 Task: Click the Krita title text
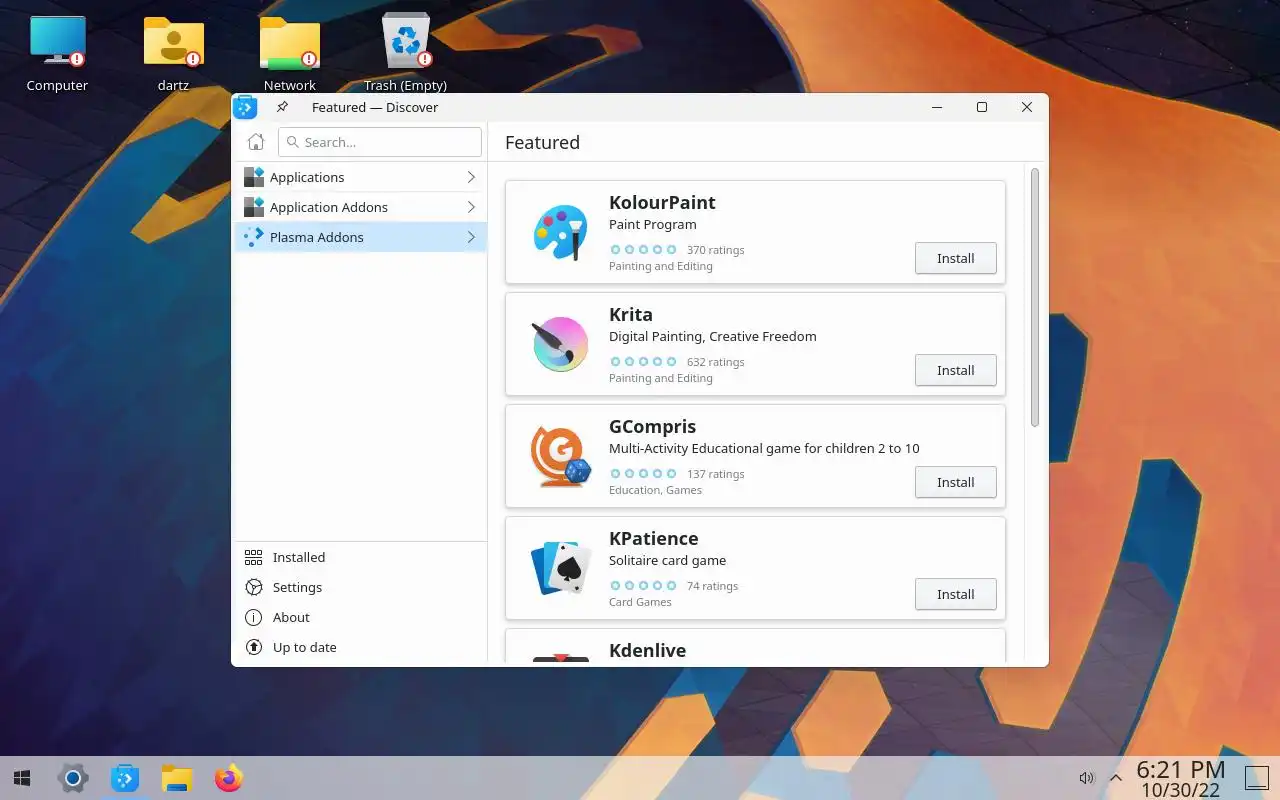[x=631, y=314]
